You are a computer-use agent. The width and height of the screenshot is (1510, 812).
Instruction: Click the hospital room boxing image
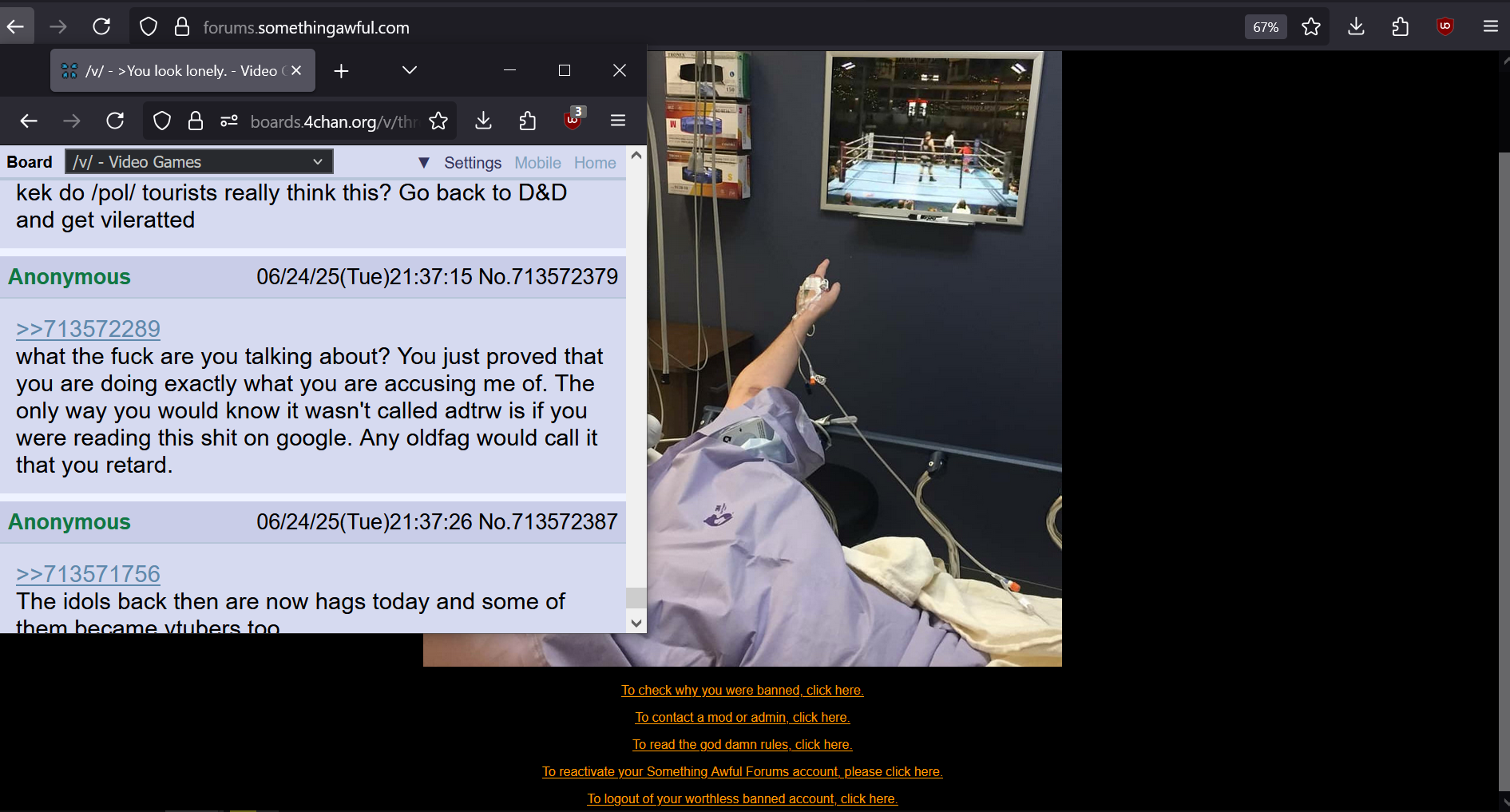click(854, 358)
